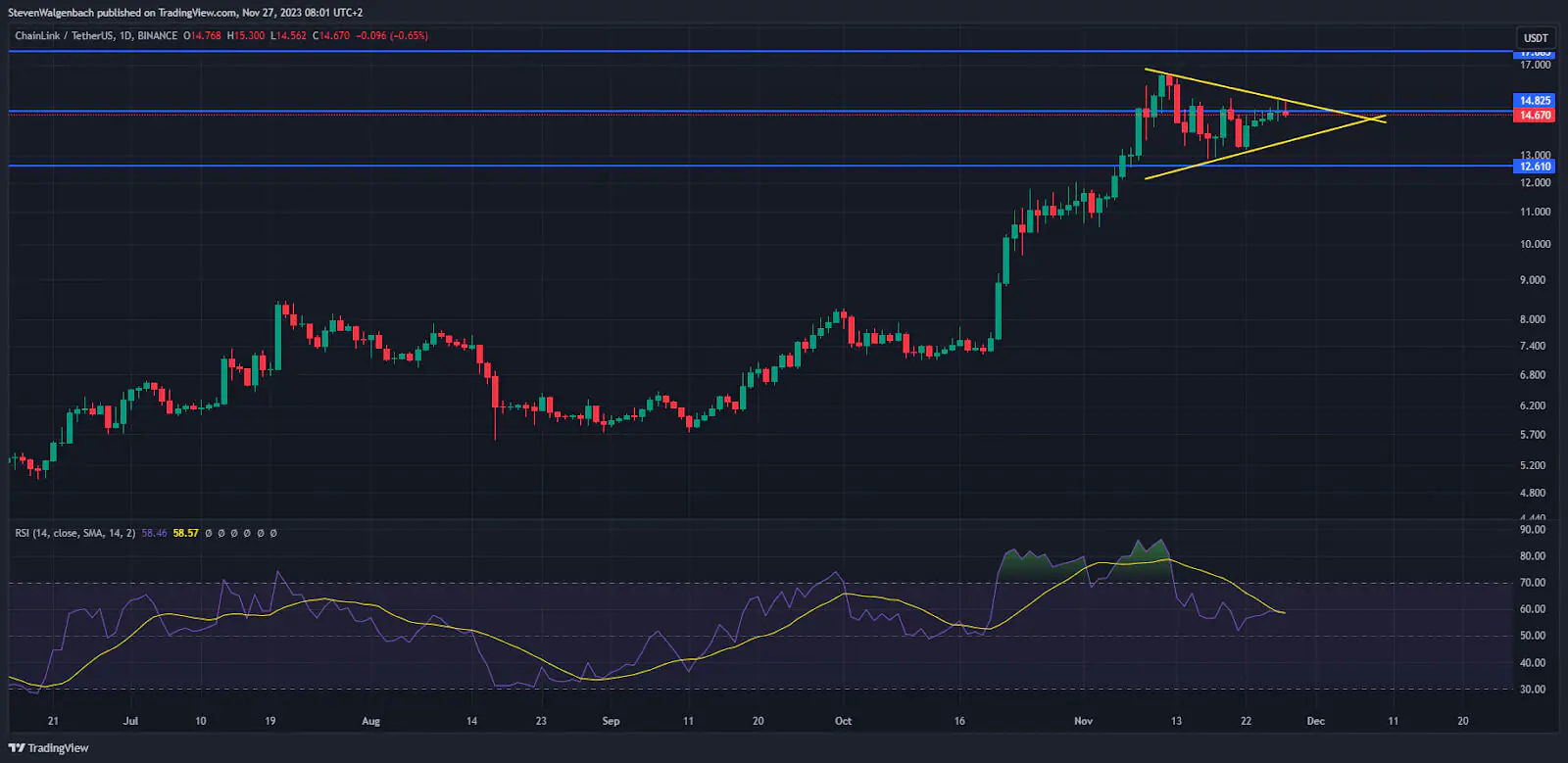The height and width of the screenshot is (763, 1568).
Task: Click the blue 14.825 price label
Action: [1535, 101]
